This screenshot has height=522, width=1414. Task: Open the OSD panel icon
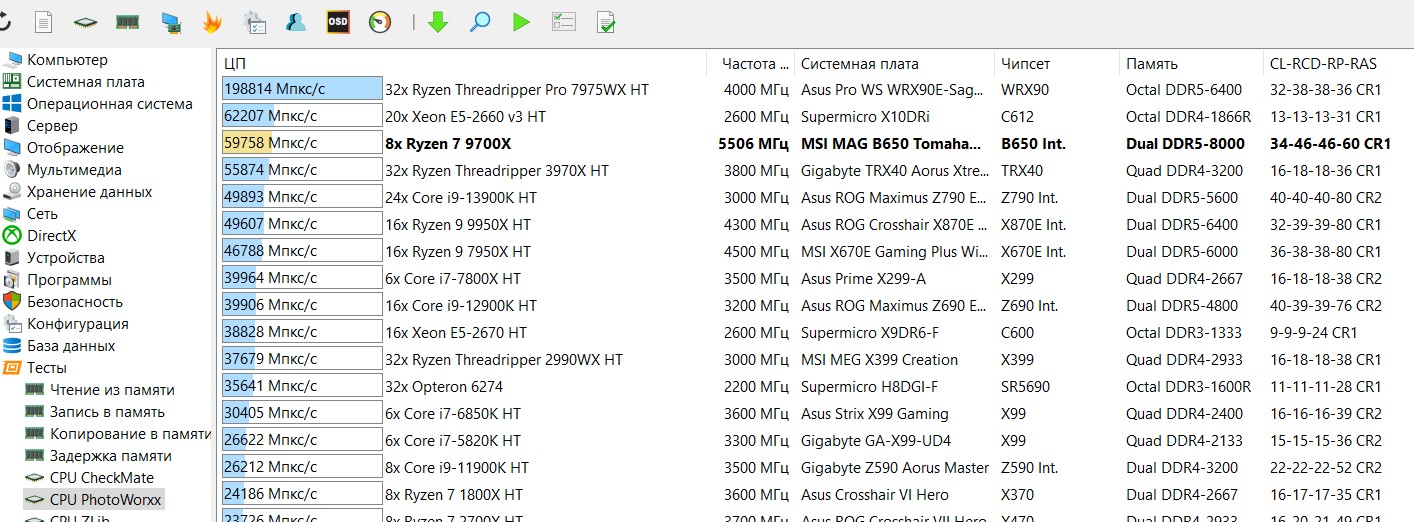(x=338, y=21)
